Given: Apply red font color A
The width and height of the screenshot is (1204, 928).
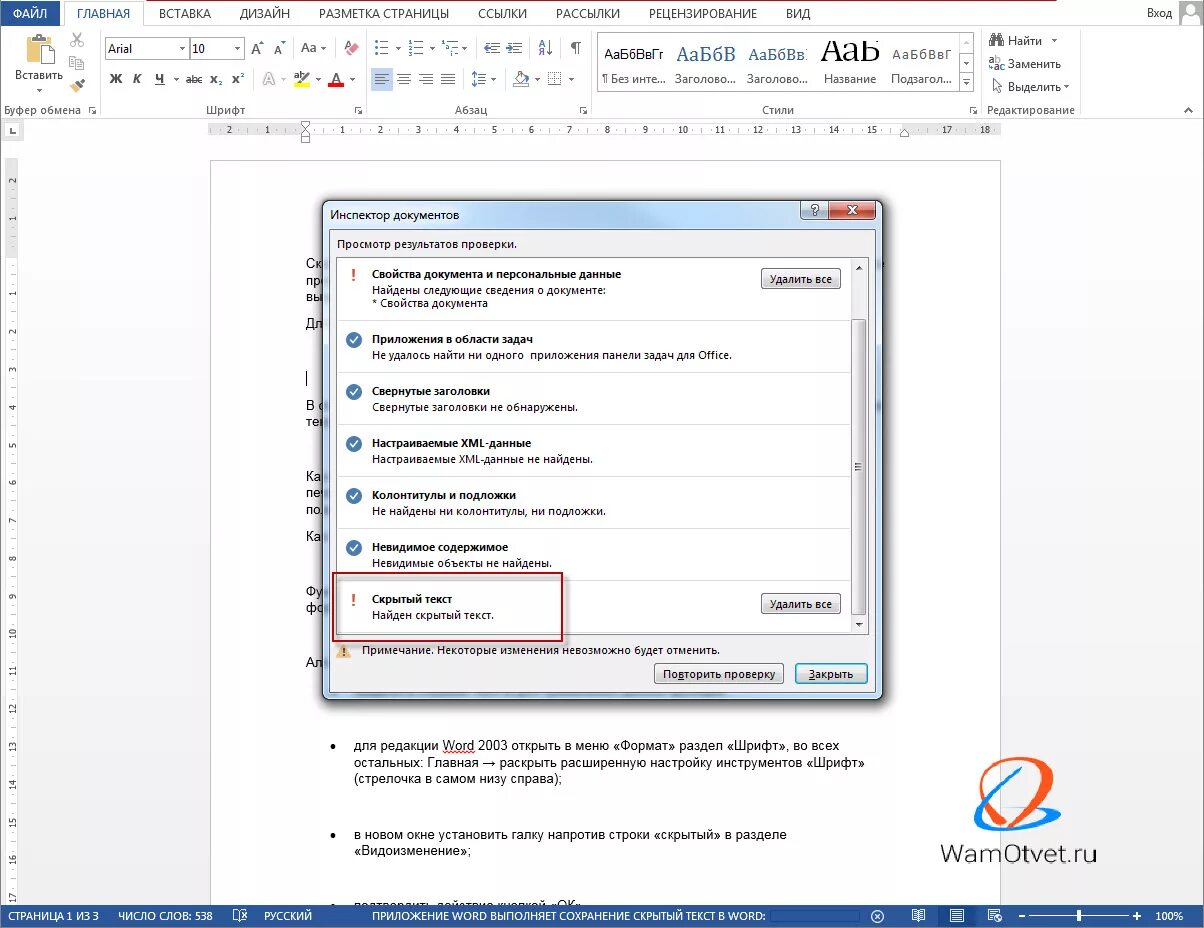Looking at the screenshot, I should click(338, 79).
